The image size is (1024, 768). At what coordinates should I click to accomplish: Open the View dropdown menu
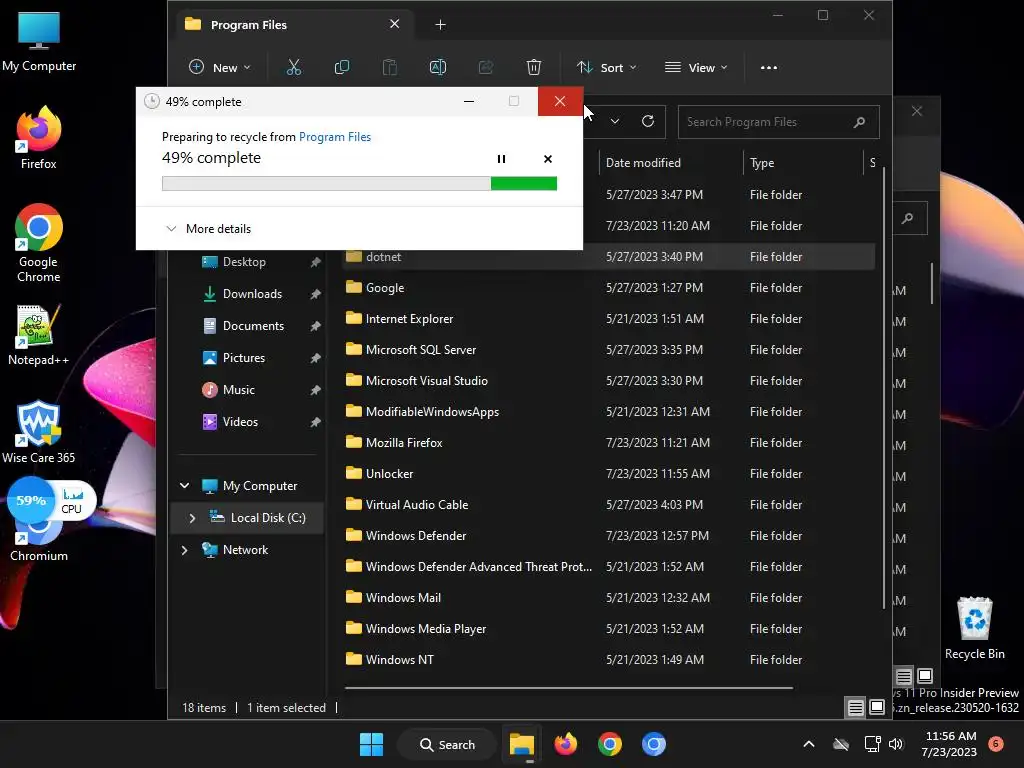pyautogui.click(x=696, y=67)
